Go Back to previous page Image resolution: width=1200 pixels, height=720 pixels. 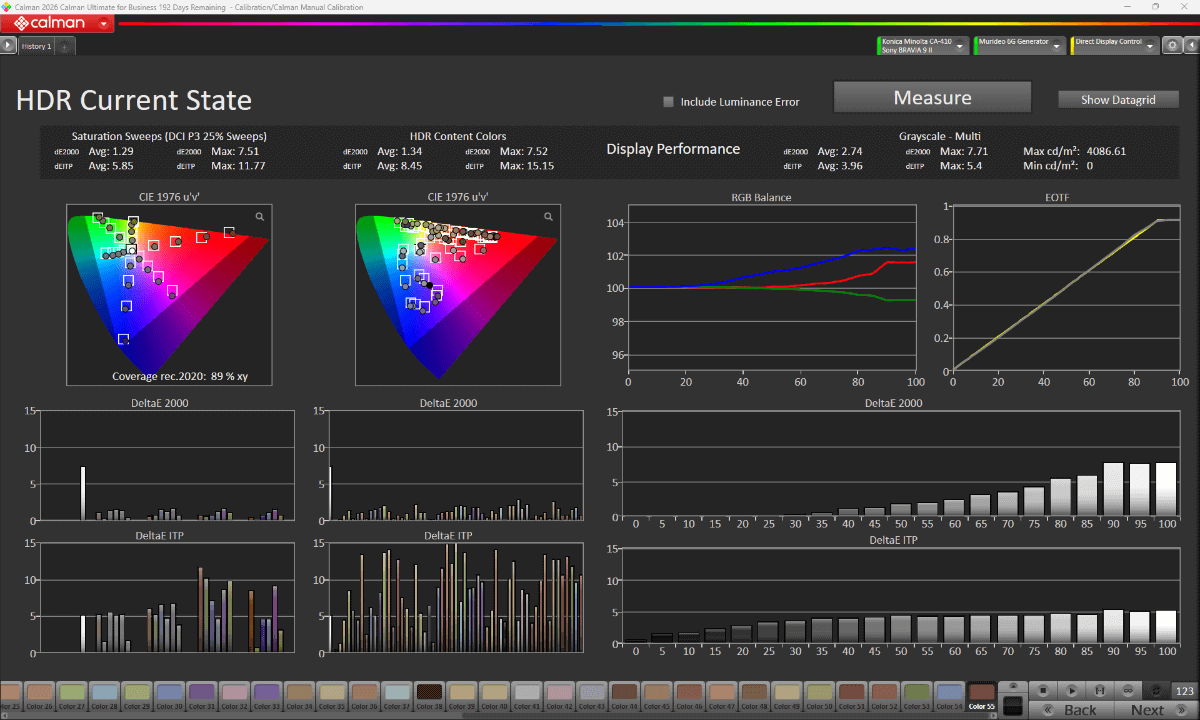point(1071,710)
